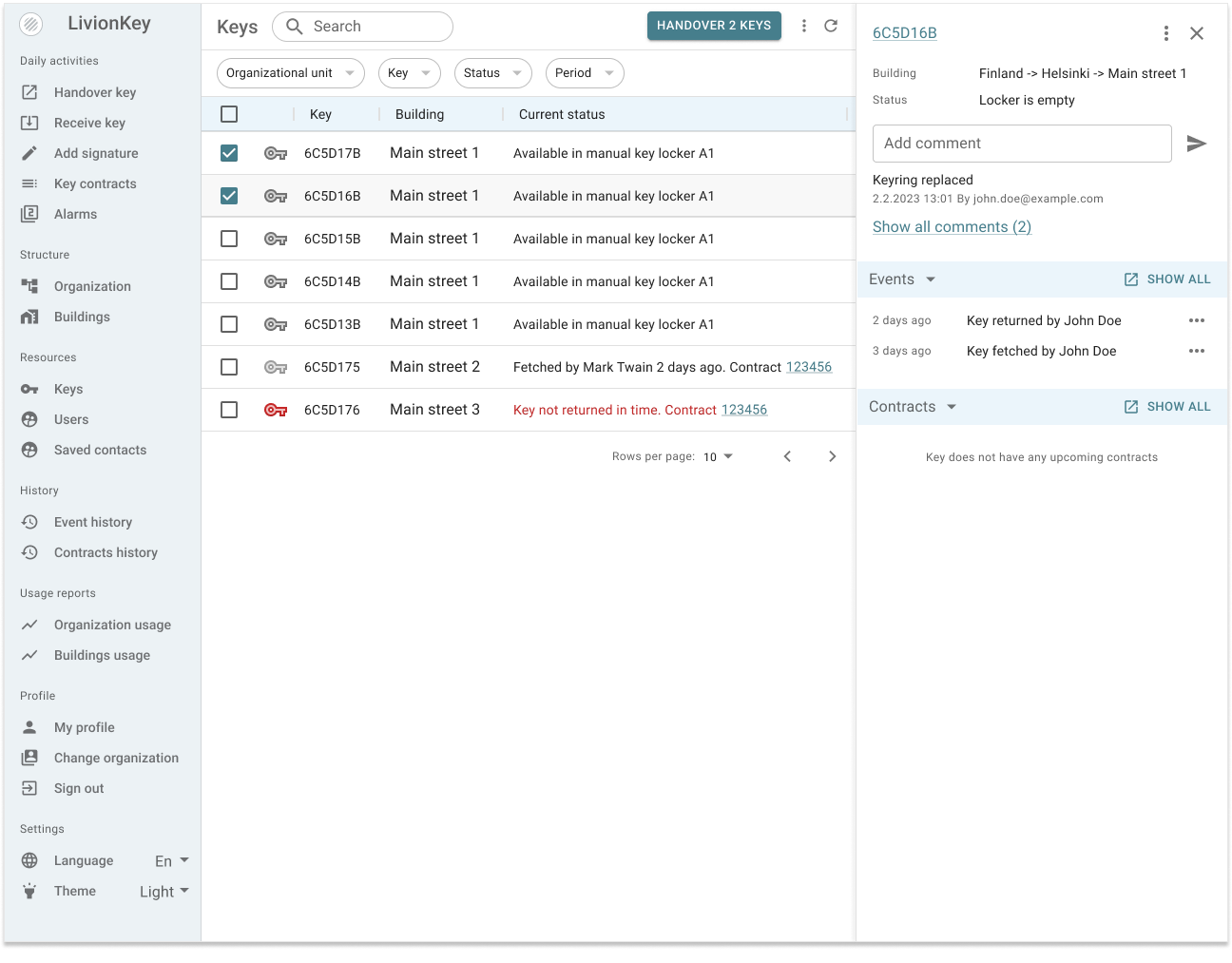The width and height of the screenshot is (1232, 963).
Task: Click the Alarms icon in sidebar
Action: point(30,214)
